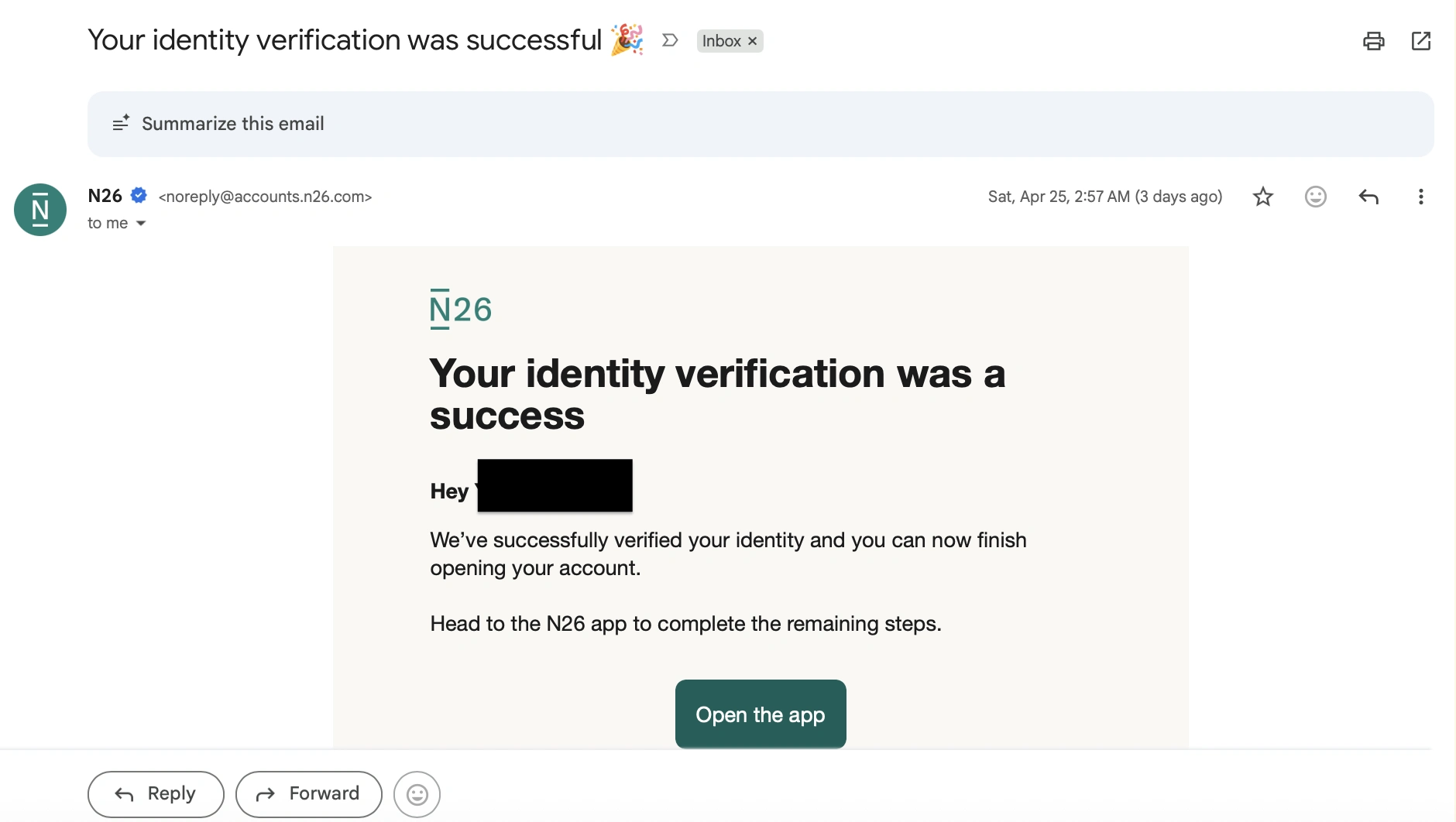
Task: Click the N26 sender name
Action: click(x=105, y=196)
